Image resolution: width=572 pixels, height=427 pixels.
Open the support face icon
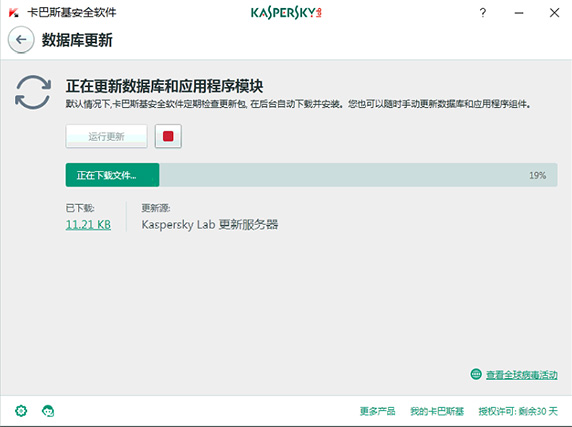click(x=48, y=411)
